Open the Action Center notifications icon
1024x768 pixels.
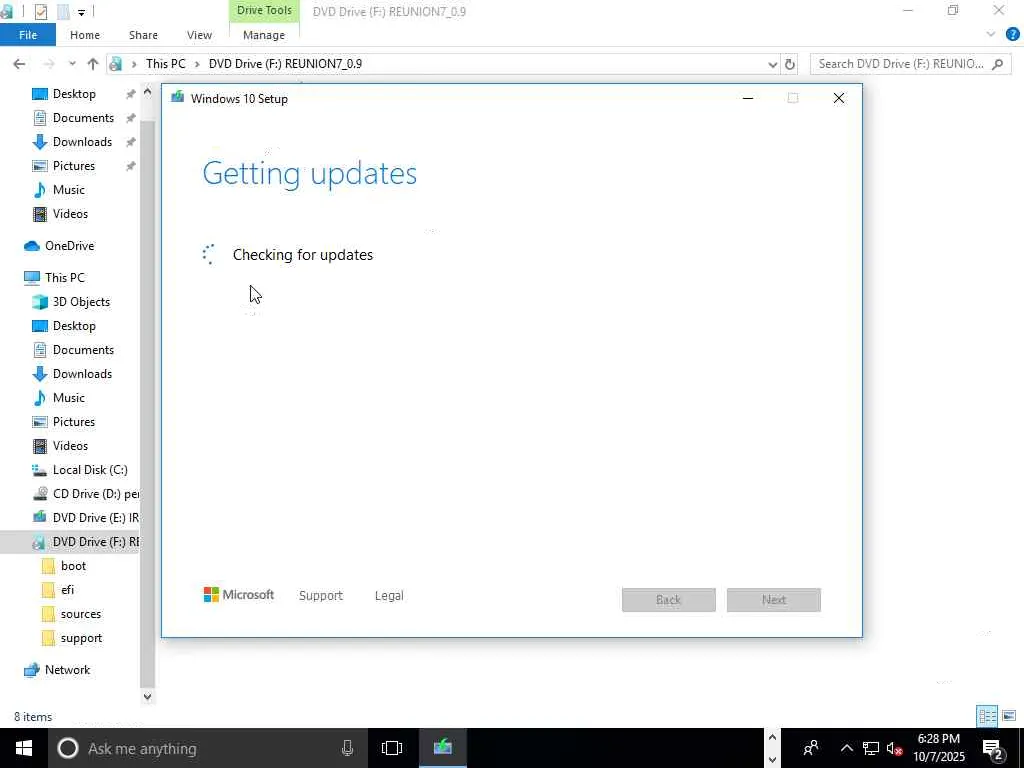993,749
